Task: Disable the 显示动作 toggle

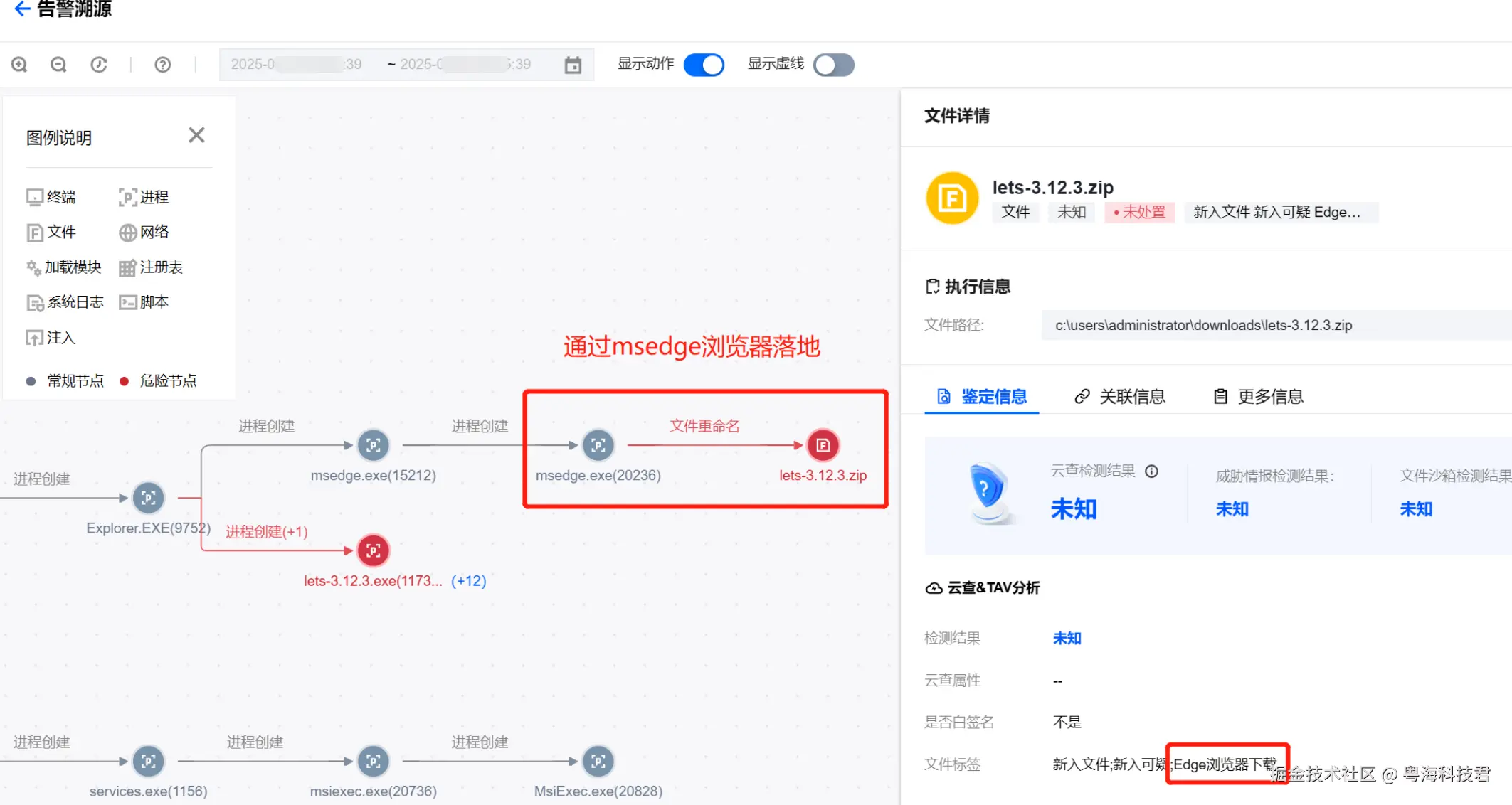Action: click(704, 65)
